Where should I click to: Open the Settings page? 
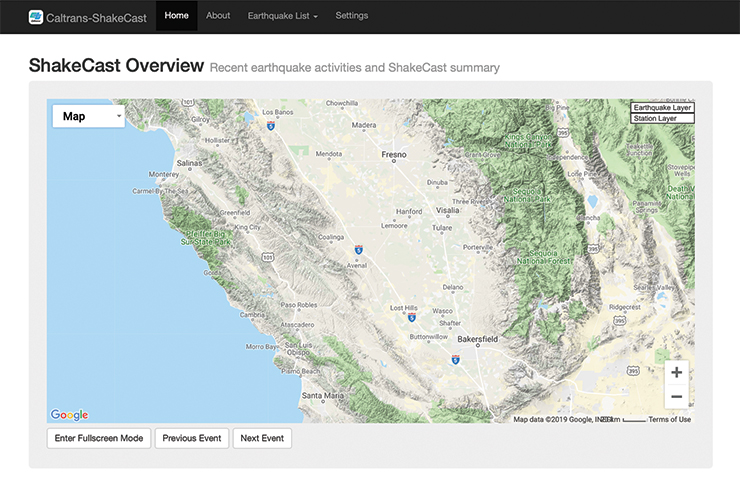click(352, 16)
